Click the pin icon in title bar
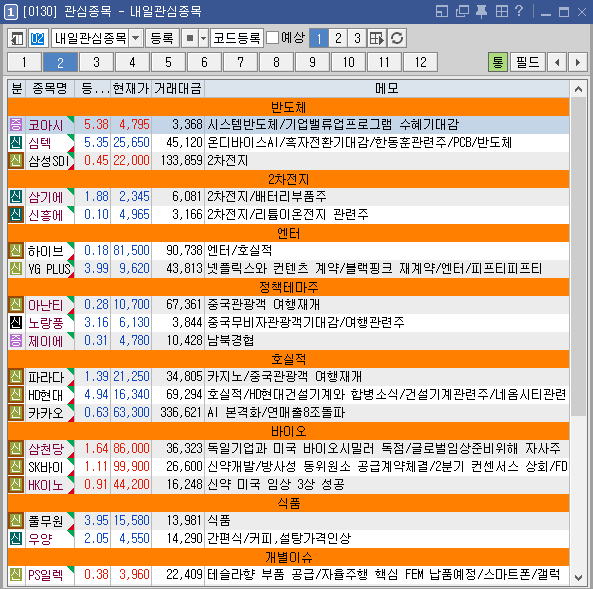 [481, 11]
